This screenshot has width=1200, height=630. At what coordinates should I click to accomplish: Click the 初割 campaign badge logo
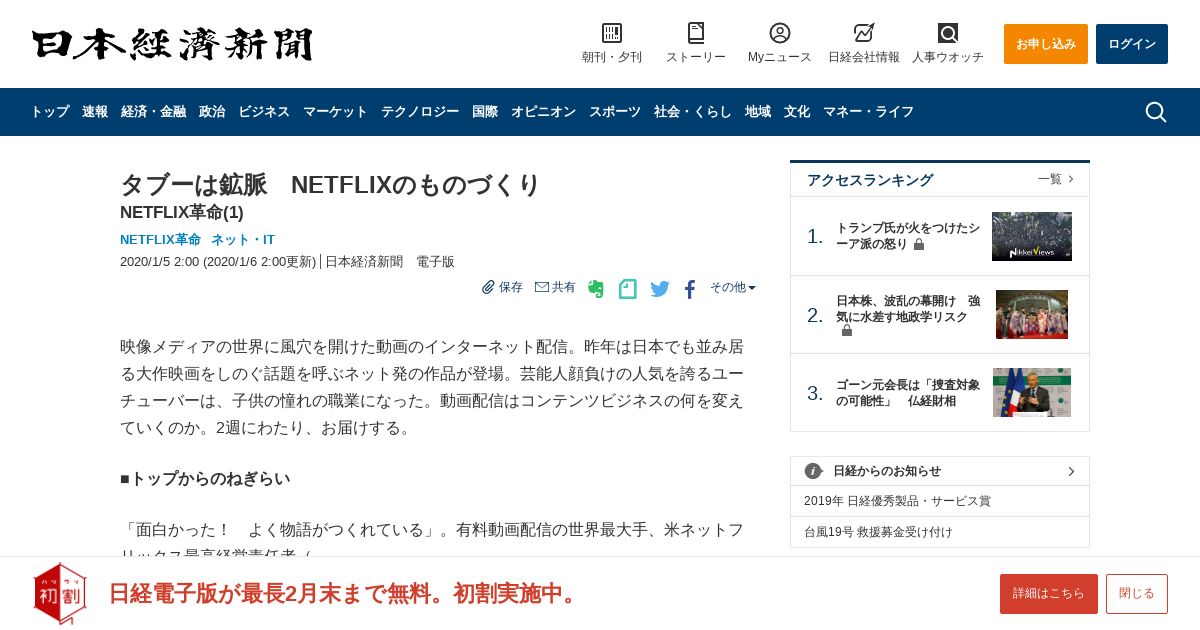point(60,593)
